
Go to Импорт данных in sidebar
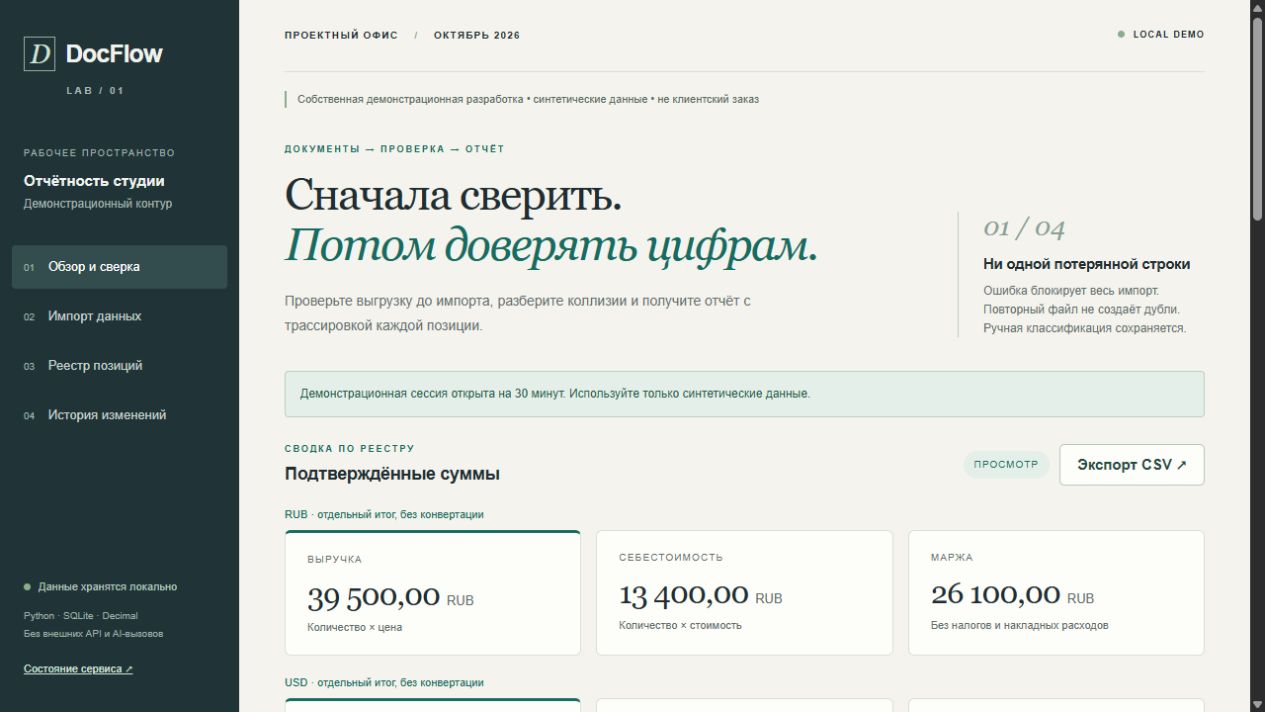[119, 316]
